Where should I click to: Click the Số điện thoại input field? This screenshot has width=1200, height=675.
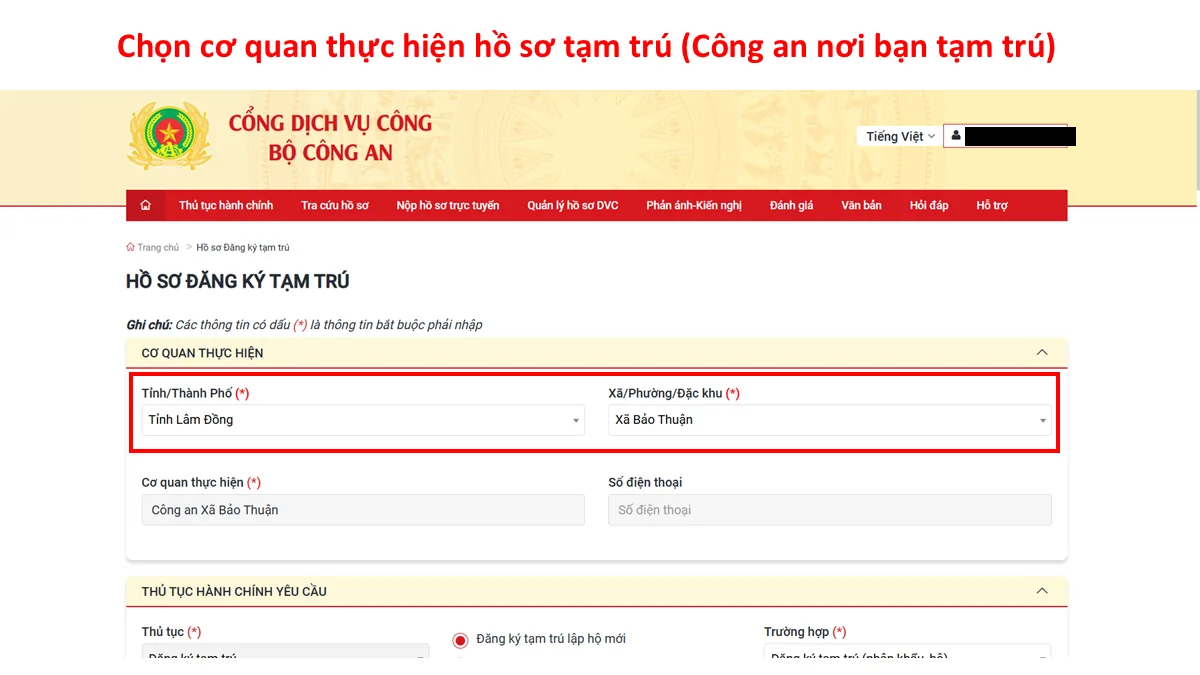pyautogui.click(x=830, y=510)
